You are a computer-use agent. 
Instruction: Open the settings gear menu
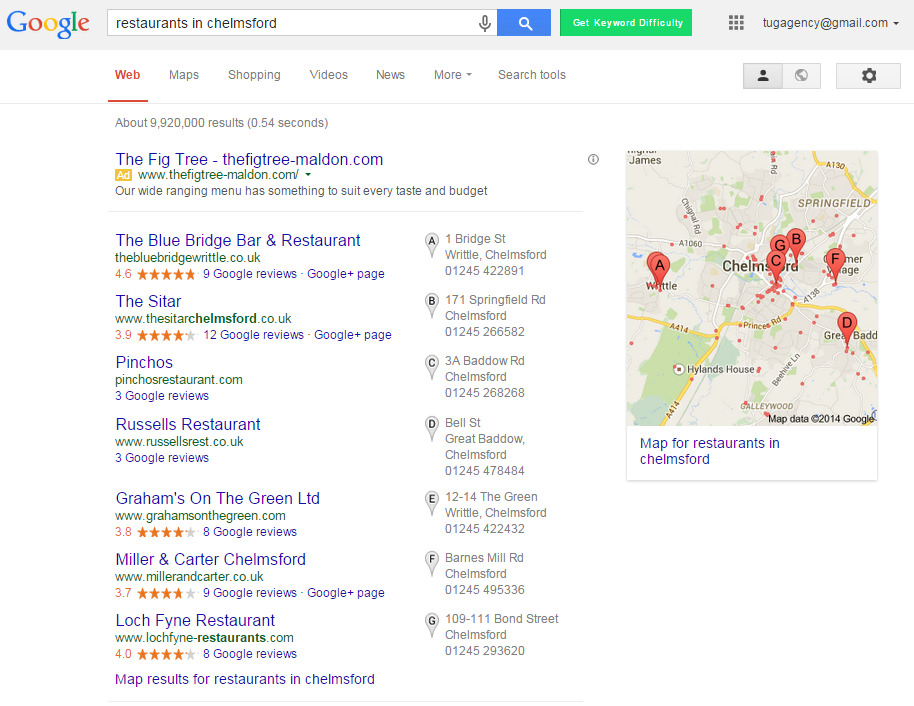(869, 76)
